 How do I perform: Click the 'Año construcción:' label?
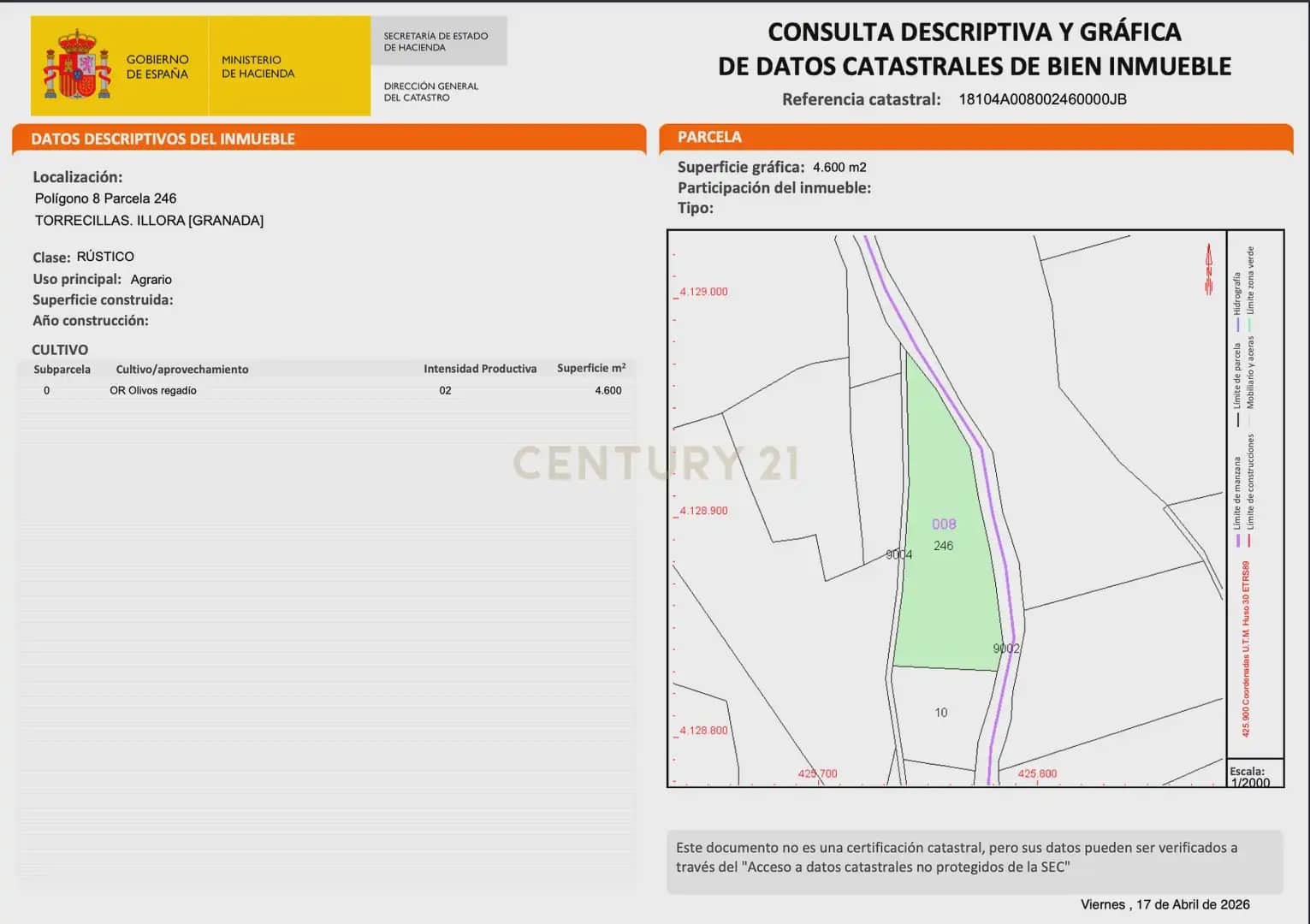tap(91, 321)
